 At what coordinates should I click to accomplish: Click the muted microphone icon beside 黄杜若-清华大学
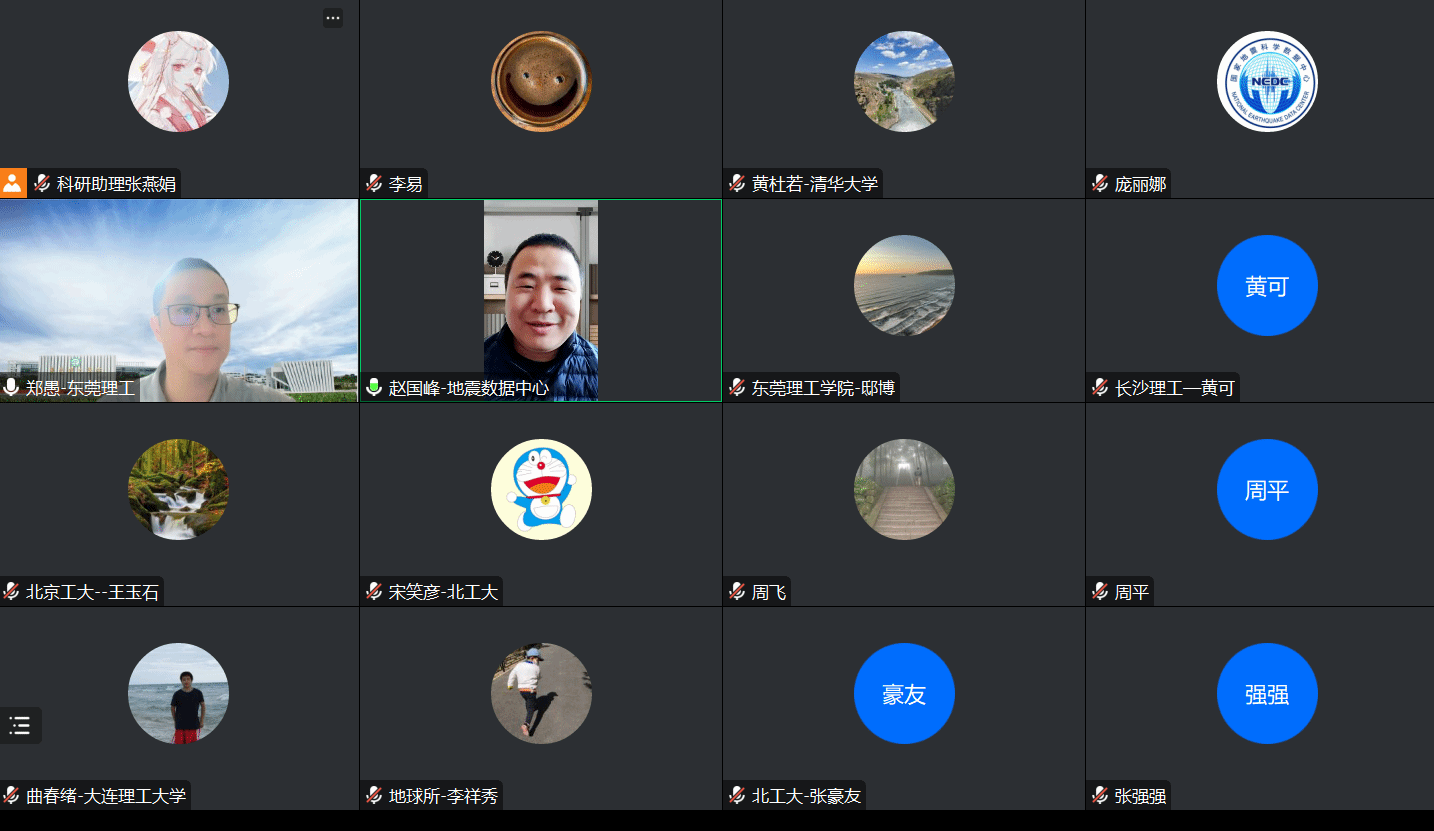736,184
